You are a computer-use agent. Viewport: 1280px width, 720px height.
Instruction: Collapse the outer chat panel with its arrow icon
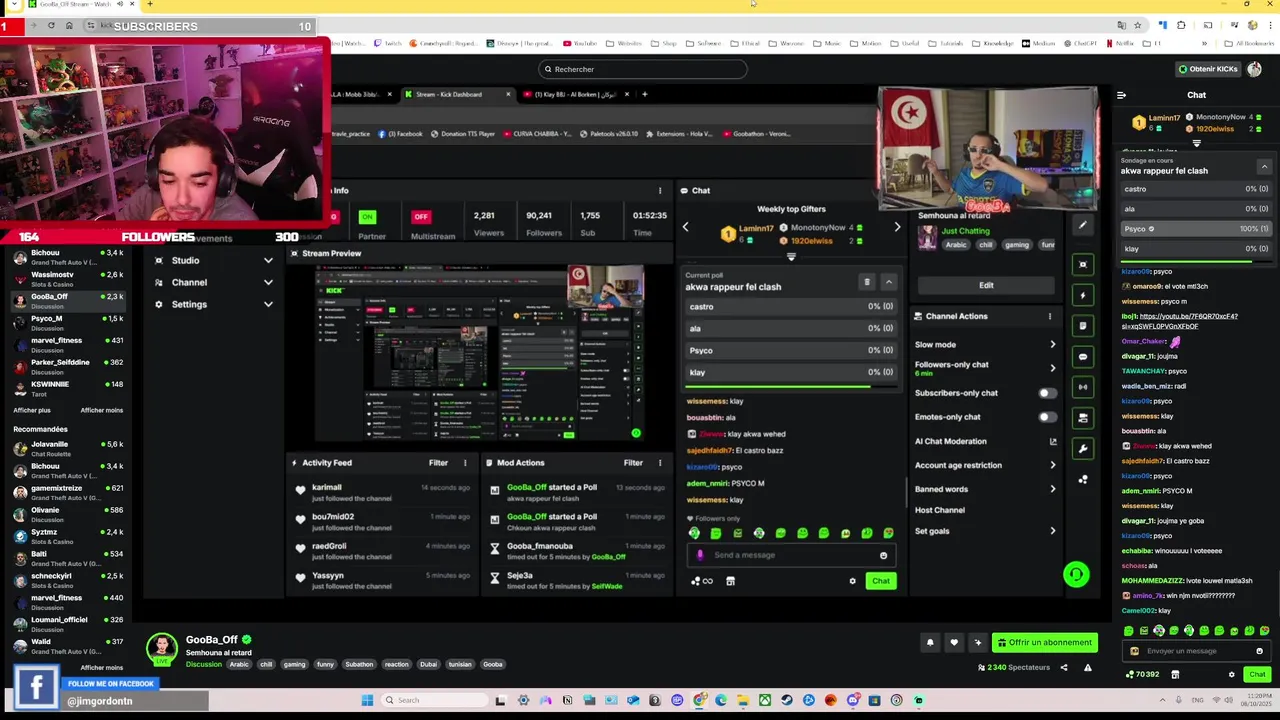[1121, 95]
